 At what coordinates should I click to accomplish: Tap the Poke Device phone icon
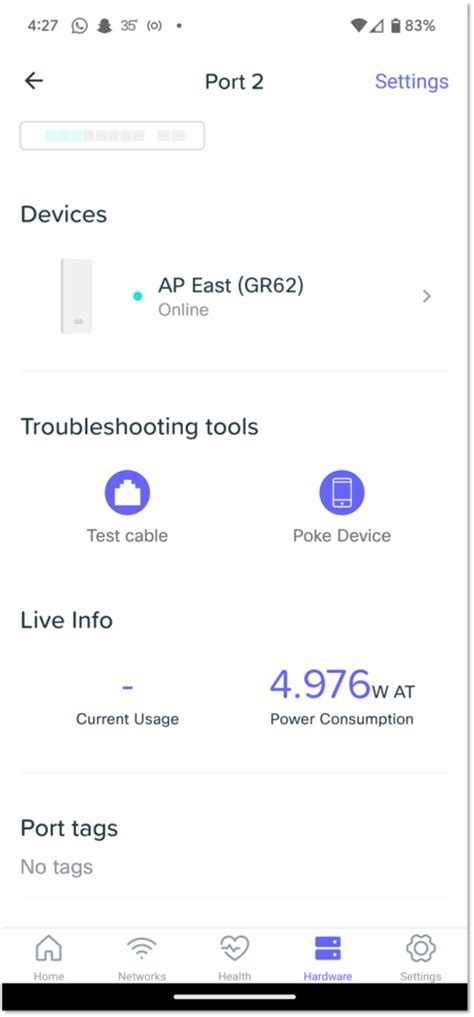coord(342,493)
